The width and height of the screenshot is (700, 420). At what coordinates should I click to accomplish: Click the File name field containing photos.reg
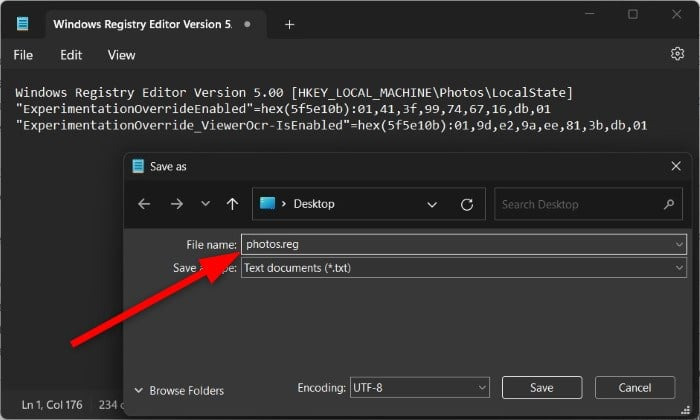pos(463,244)
